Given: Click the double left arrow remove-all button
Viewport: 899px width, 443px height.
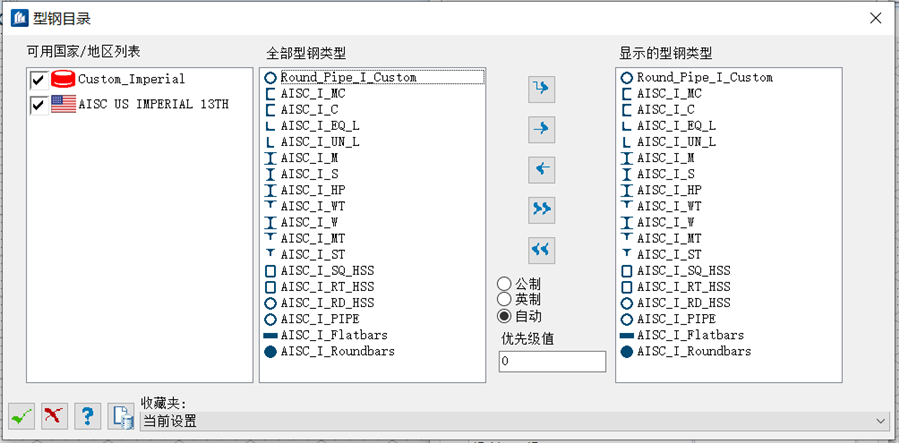Looking at the screenshot, I should 541,249.
